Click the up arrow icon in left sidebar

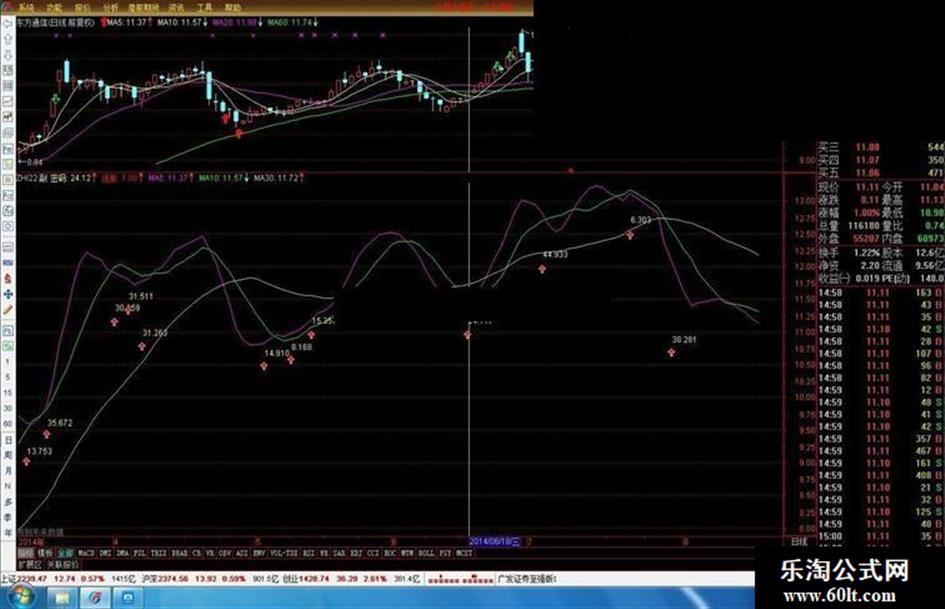8,39
